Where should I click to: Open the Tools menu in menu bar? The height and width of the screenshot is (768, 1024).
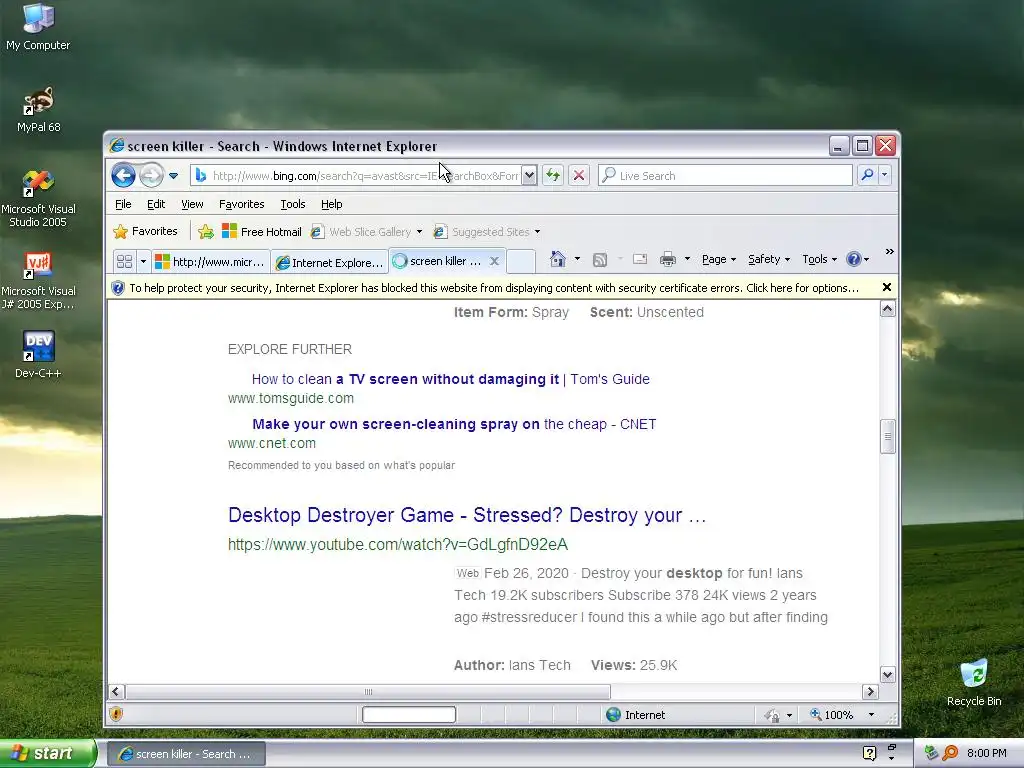point(293,204)
